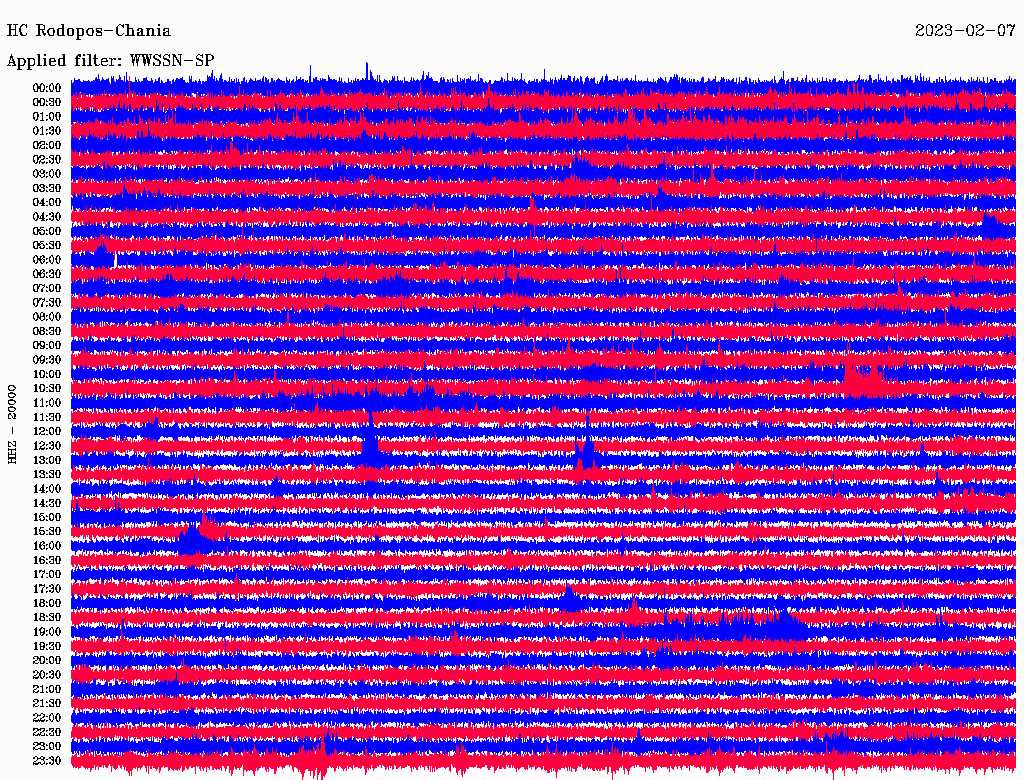This screenshot has height=780, width=1024.
Task: Select the 10:00 time label
Action: pos(47,375)
